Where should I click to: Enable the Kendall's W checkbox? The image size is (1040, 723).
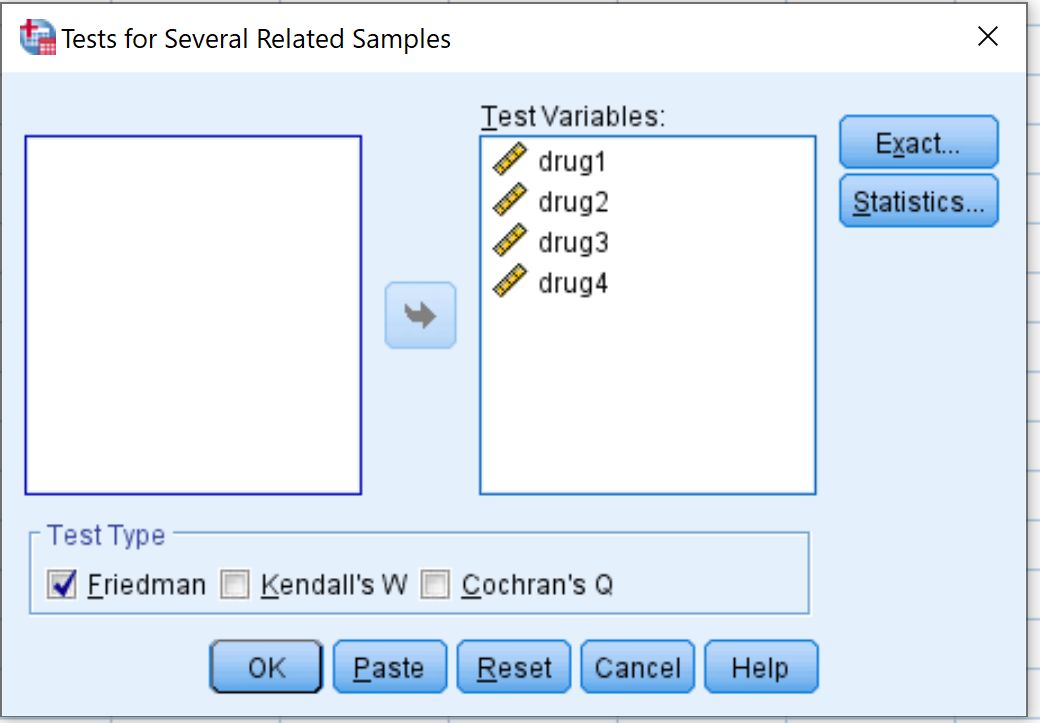(x=235, y=584)
